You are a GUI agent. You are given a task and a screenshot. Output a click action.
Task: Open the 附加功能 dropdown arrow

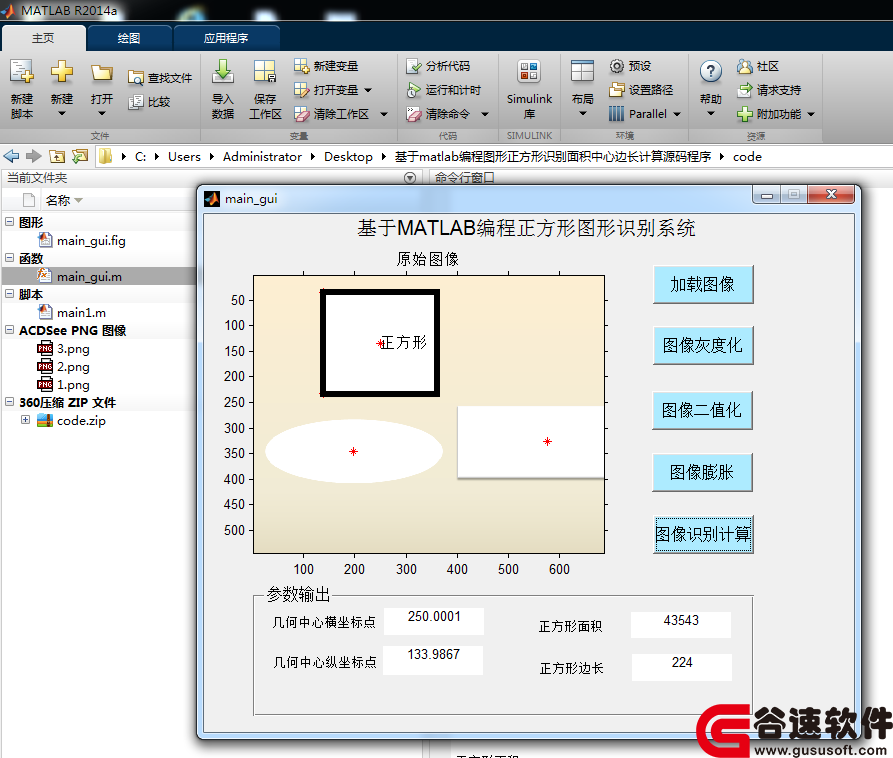[x=810, y=114]
